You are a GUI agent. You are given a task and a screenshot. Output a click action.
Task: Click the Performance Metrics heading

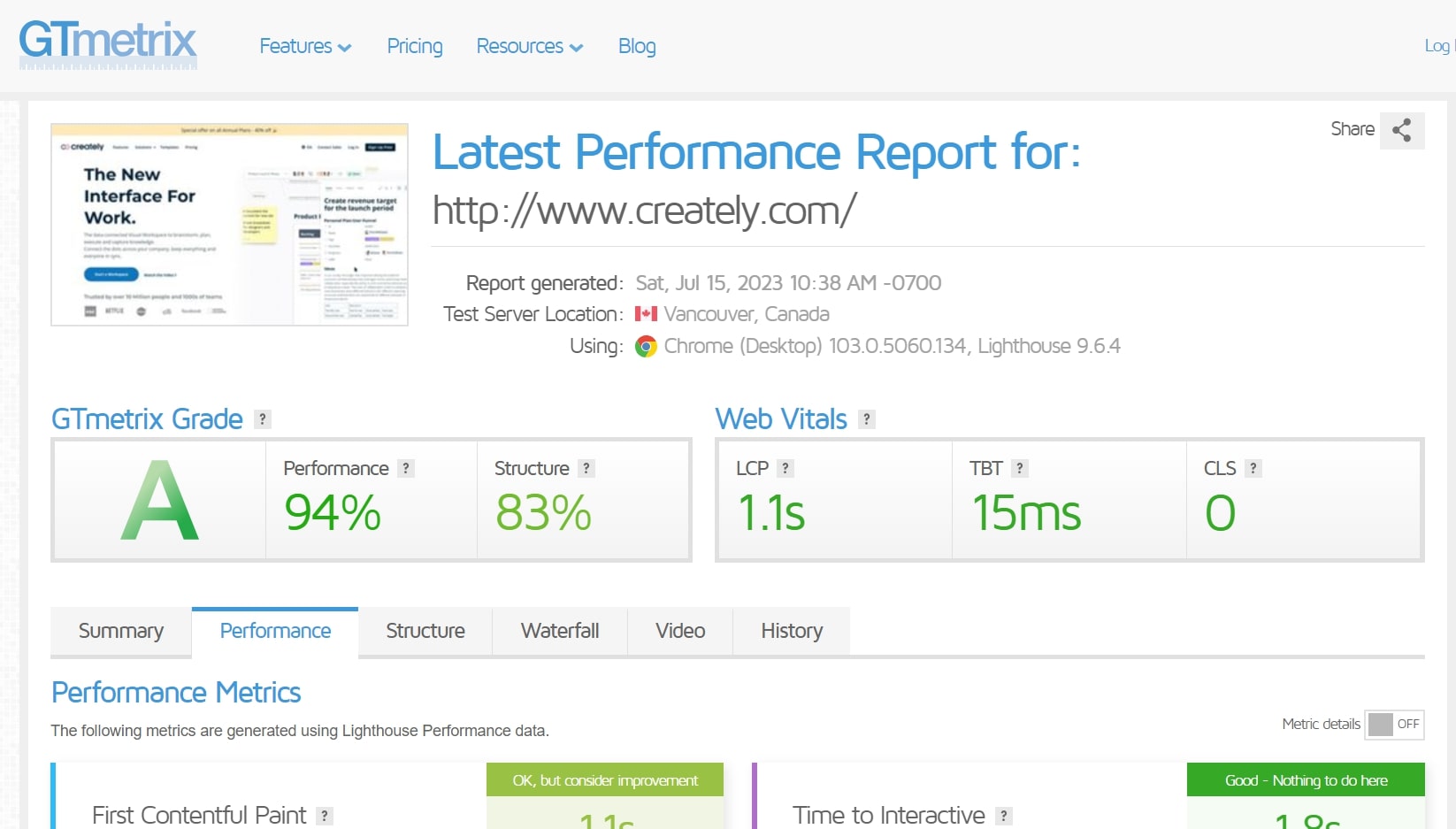(x=176, y=693)
